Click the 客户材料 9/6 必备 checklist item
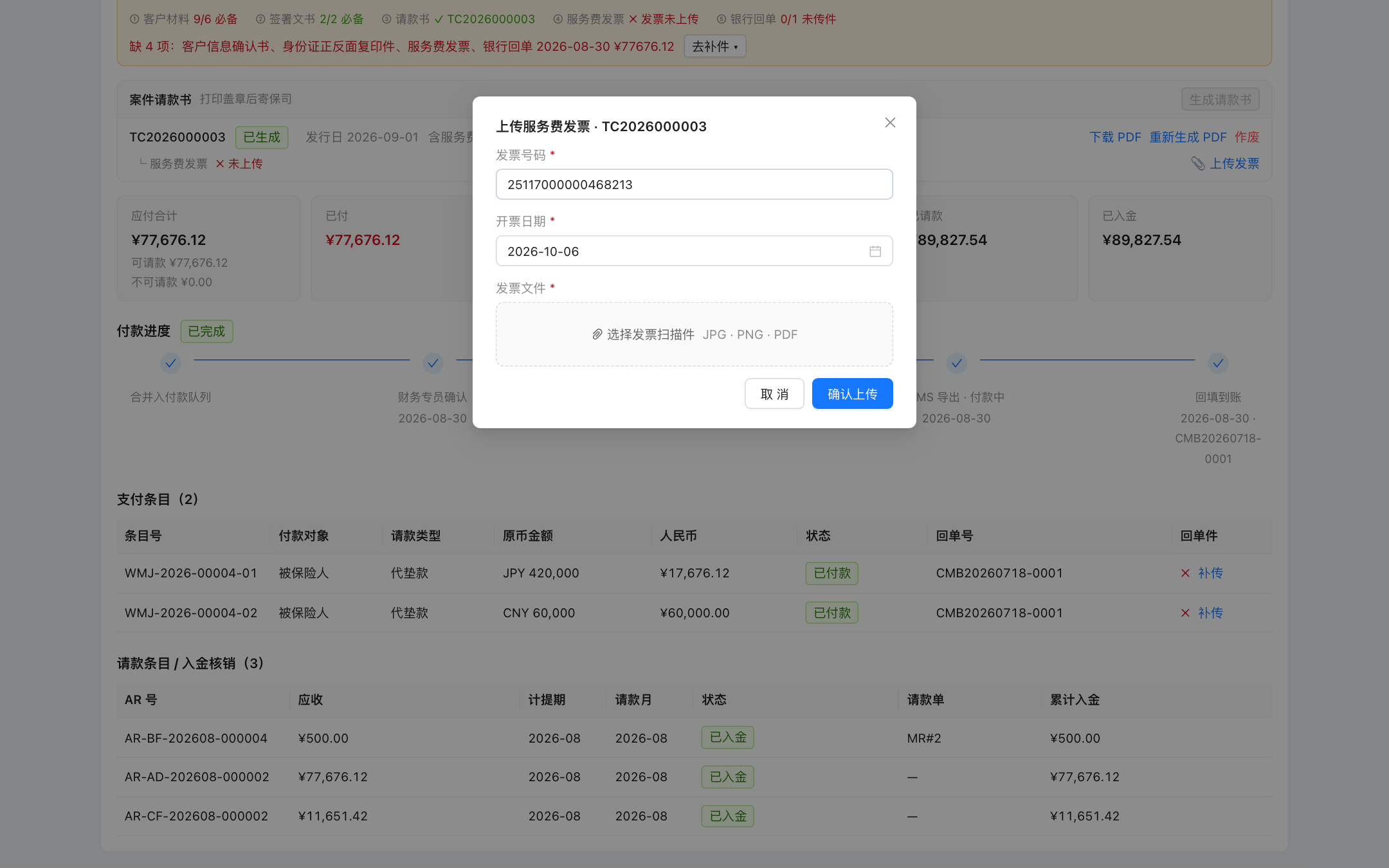The width and height of the screenshot is (1389, 868). (x=183, y=19)
